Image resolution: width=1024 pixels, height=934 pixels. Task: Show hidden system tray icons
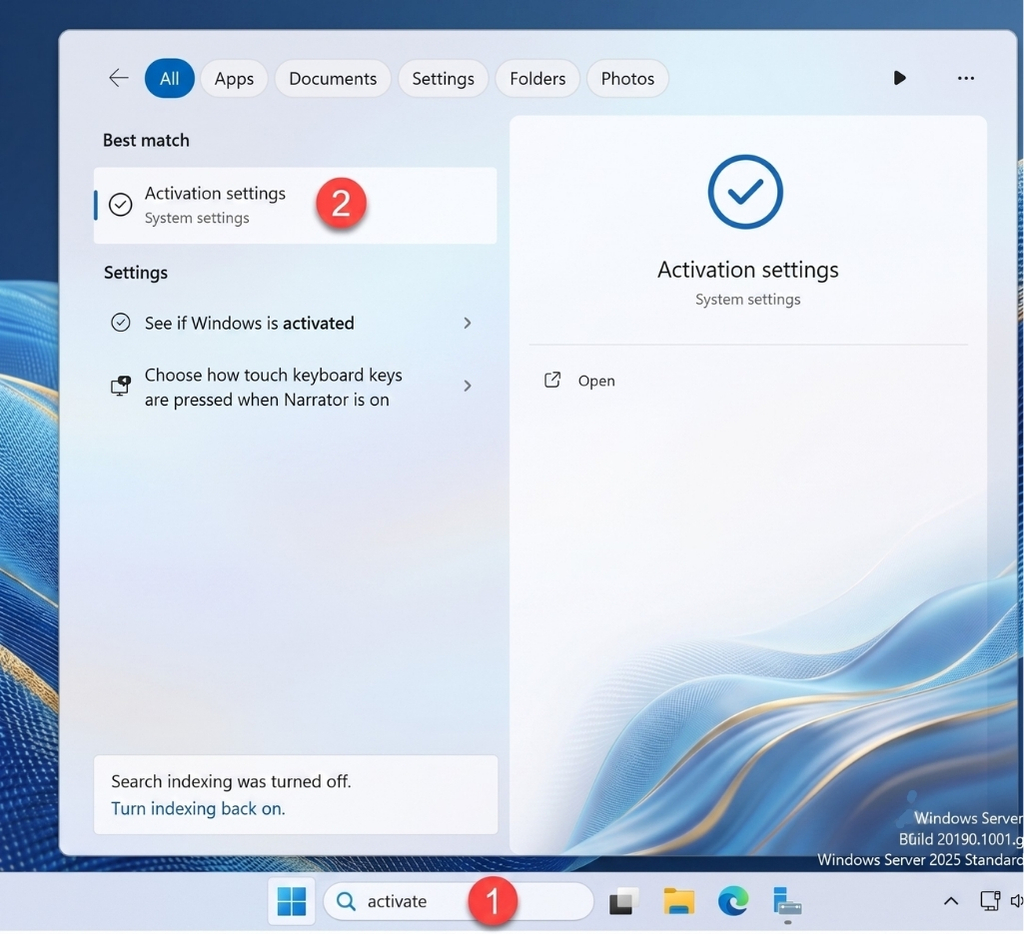951,901
